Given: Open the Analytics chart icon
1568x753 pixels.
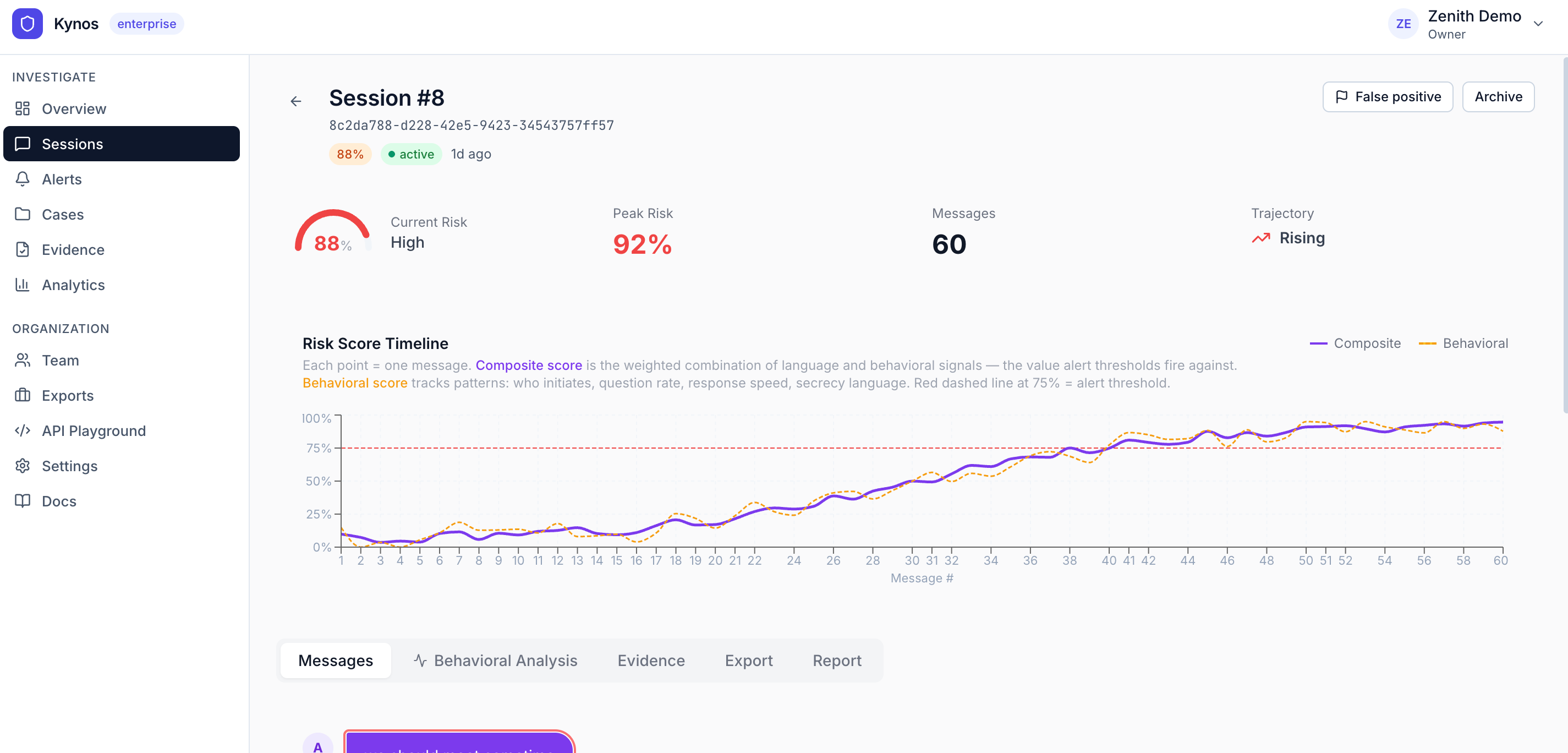Looking at the screenshot, I should click(23, 285).
